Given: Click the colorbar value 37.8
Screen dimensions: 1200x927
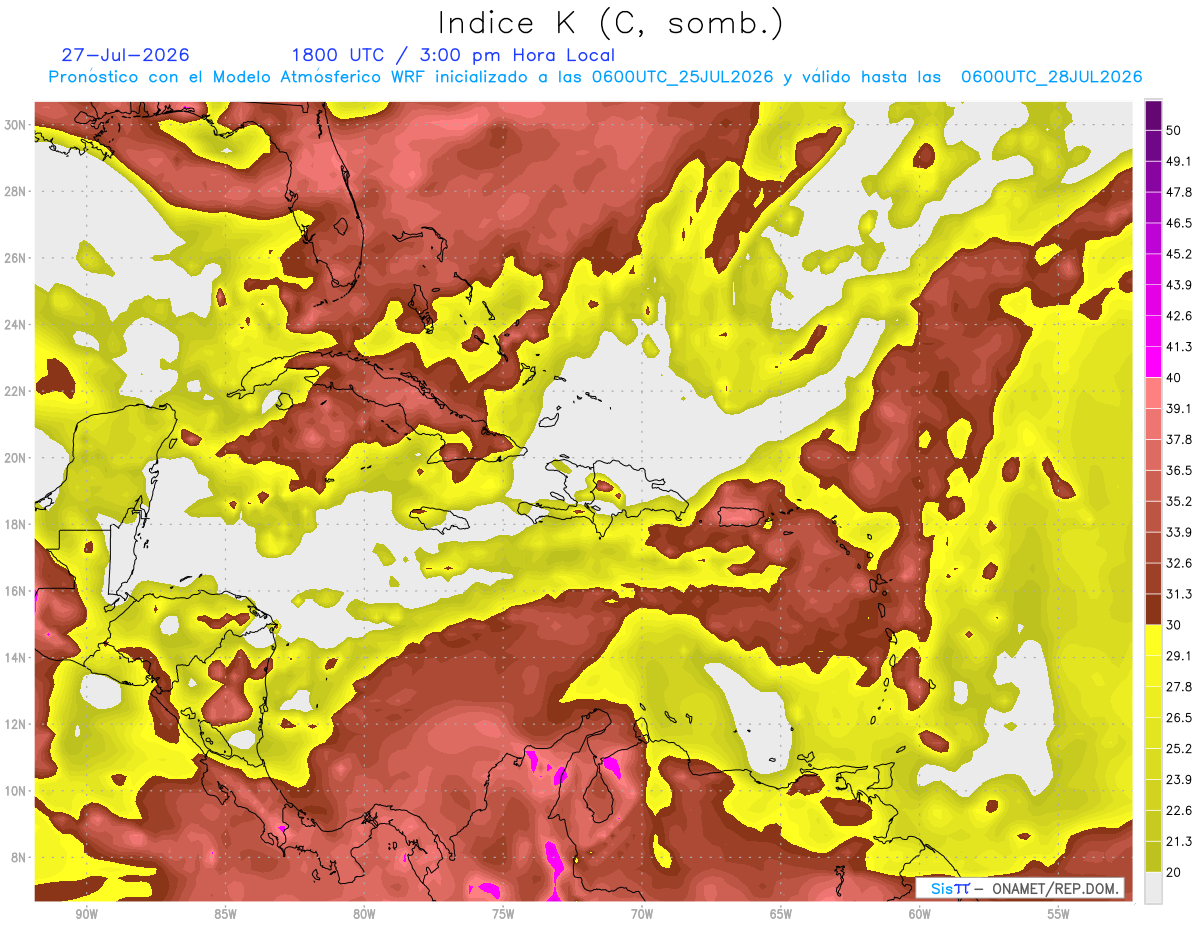Looking at the screenshot, I should click(1179, 439).
